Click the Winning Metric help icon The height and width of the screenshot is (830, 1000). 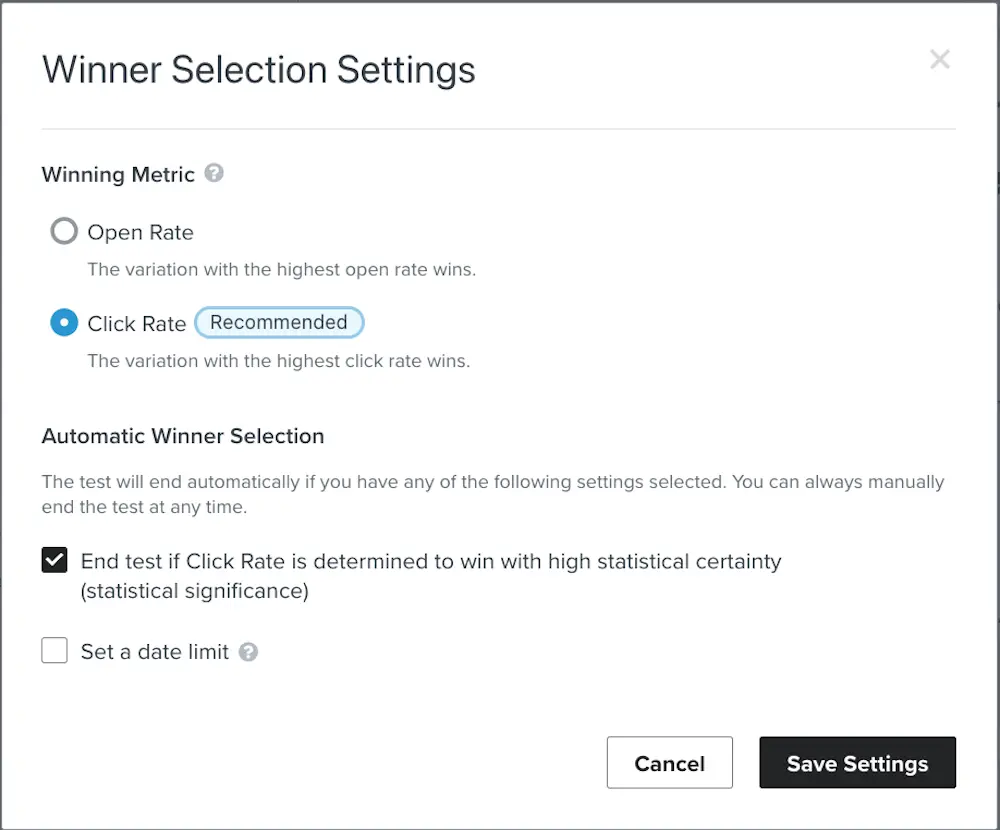pyautogui.click(x=214, y=173)
